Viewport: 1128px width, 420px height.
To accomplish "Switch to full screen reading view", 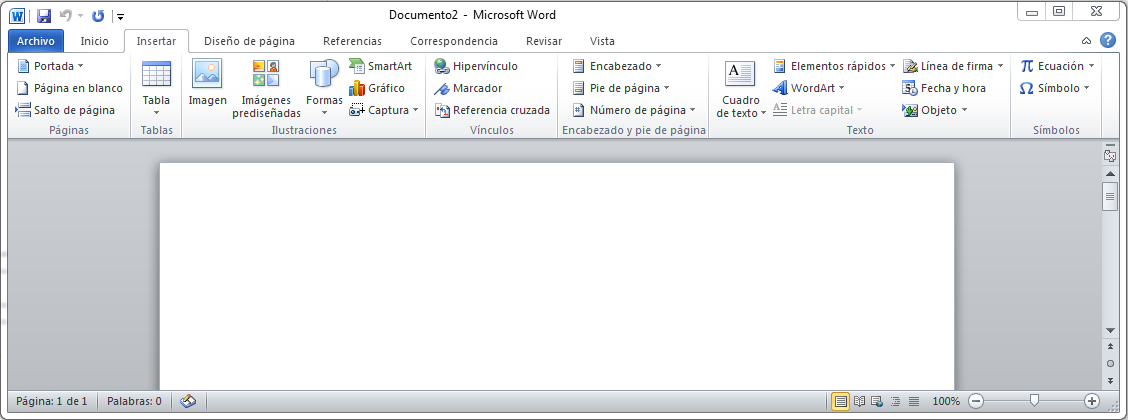I will (x=859, y=401).
